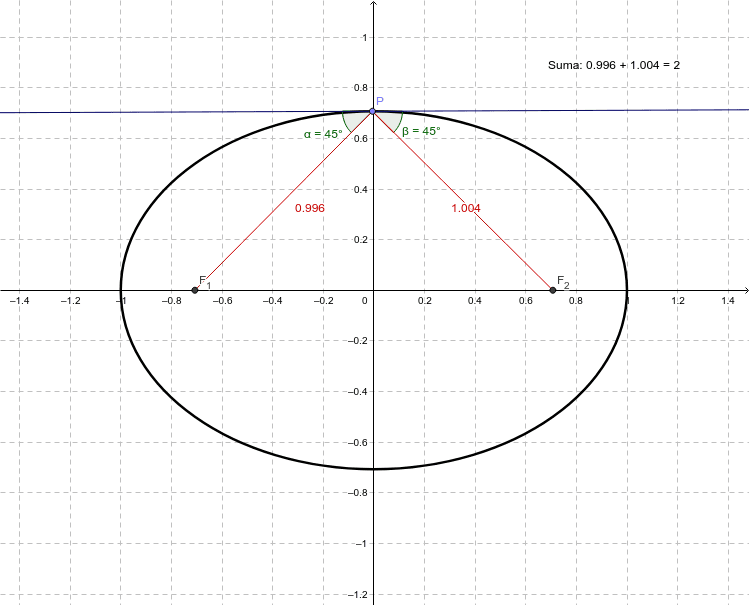751x607 pixels.
Task: Click the x-axis tick label −1.4
Action: [x=20, y=300]
